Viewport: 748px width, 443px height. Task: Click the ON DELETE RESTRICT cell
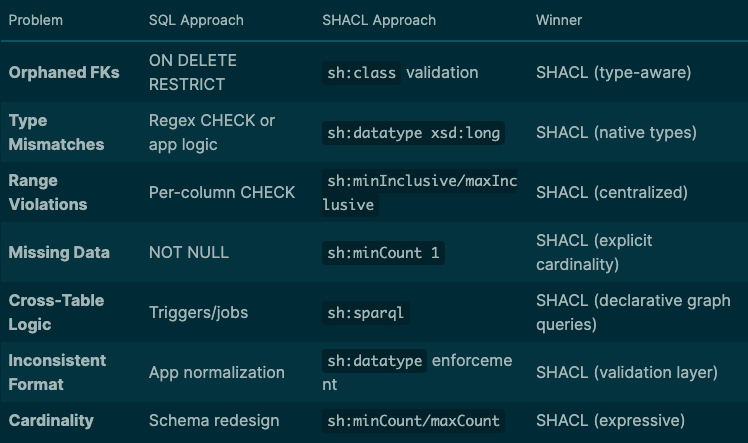[x=193, y=72]
